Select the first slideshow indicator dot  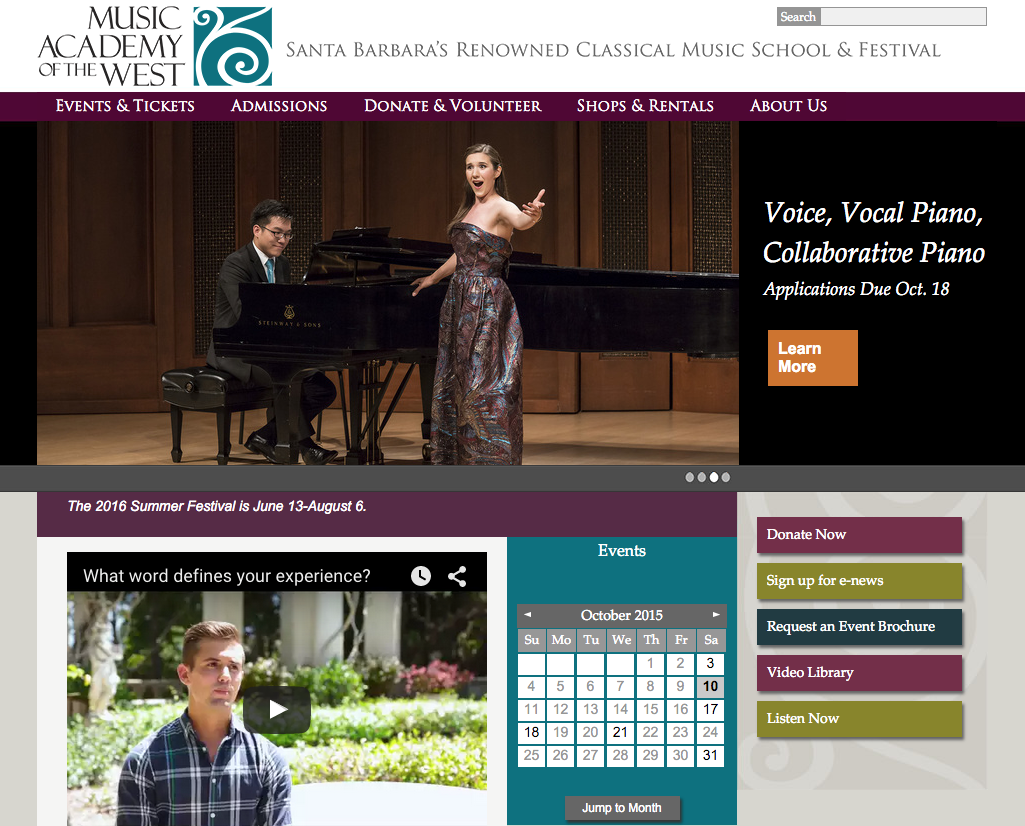click(690, 477)
